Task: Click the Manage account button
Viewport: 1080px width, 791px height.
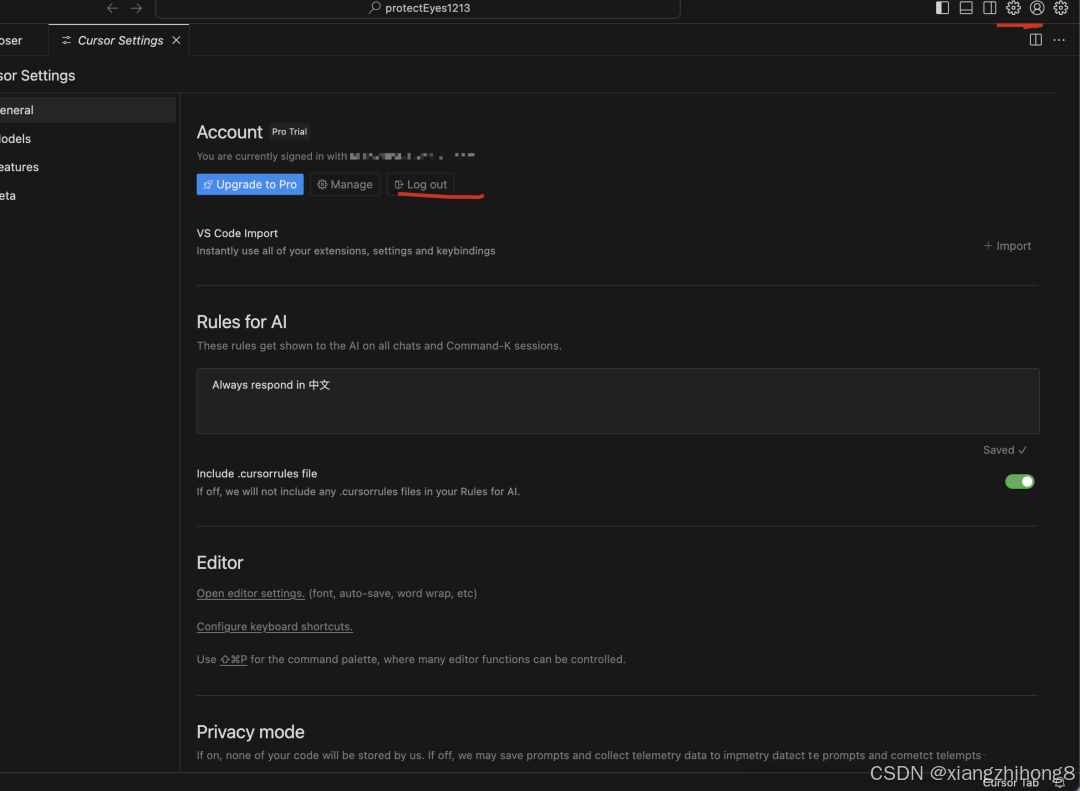Action: (345, 185)
